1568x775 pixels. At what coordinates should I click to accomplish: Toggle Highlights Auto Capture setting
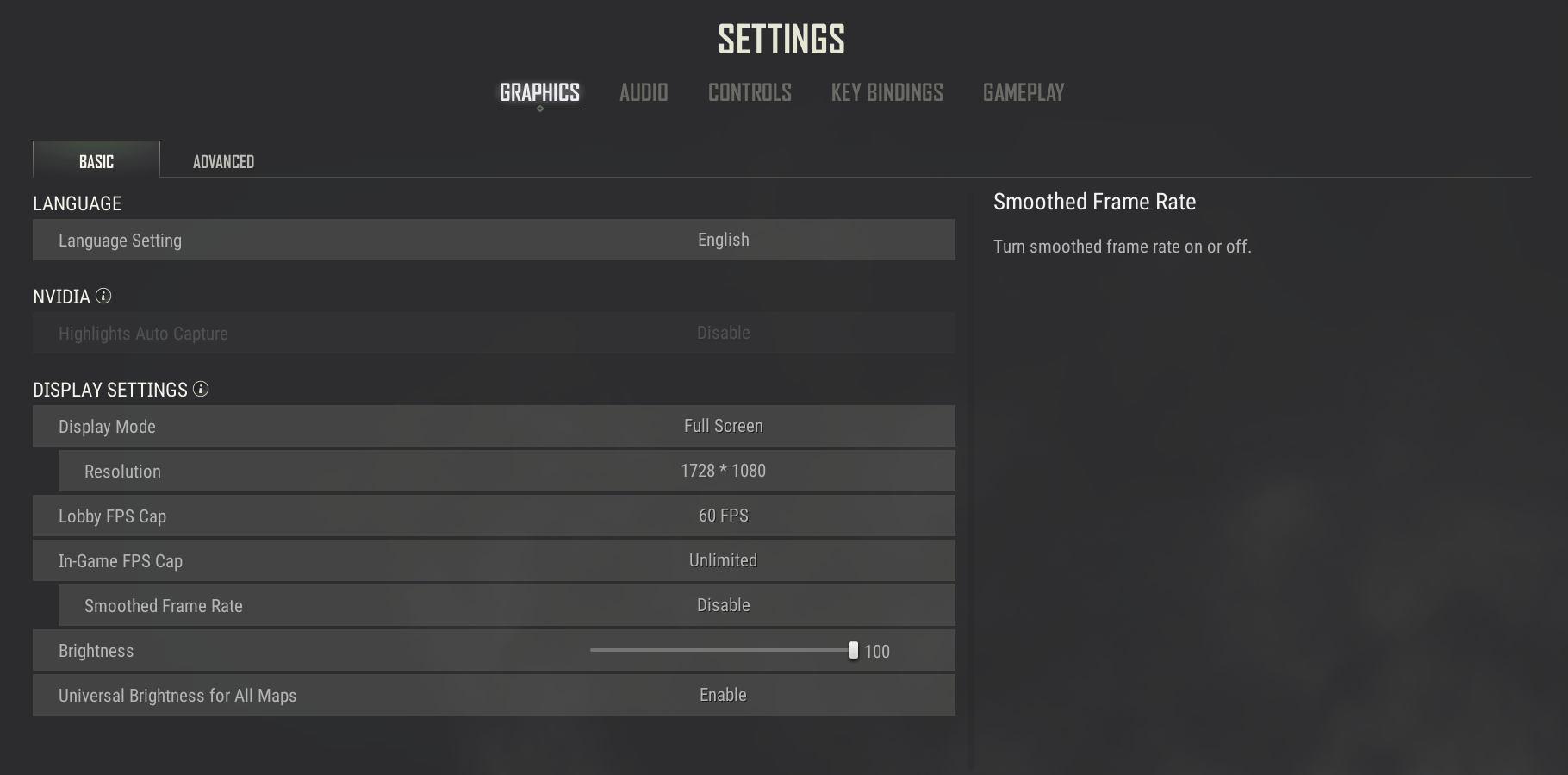[x=493, y=333]
